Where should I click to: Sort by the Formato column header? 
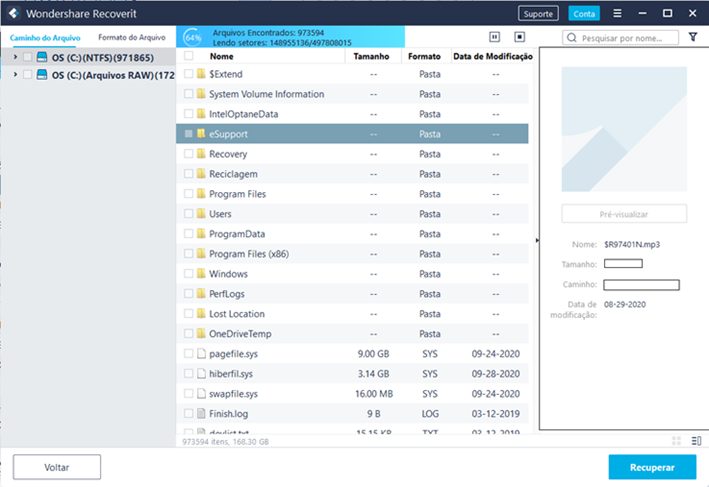[x=424, y=56]
